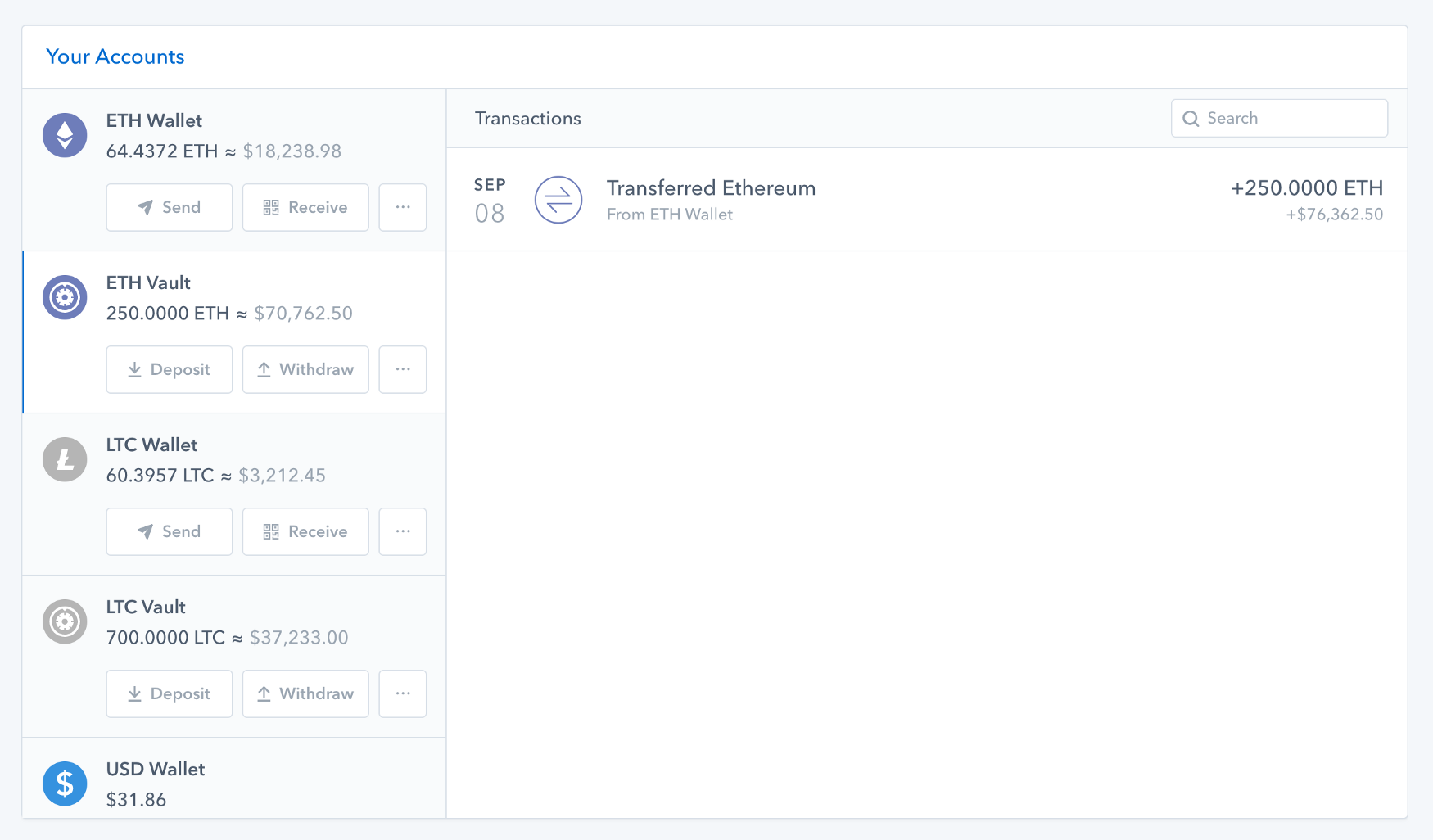Click the transactions Search field
Screen dimensions: 1433x840
point(1279,118)
